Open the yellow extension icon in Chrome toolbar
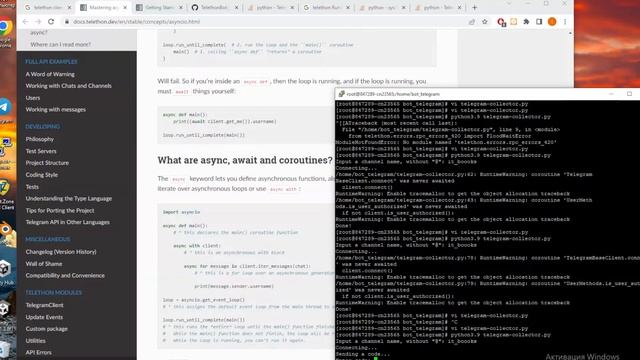This screenshot has width=640, height=360. [513, 22]
